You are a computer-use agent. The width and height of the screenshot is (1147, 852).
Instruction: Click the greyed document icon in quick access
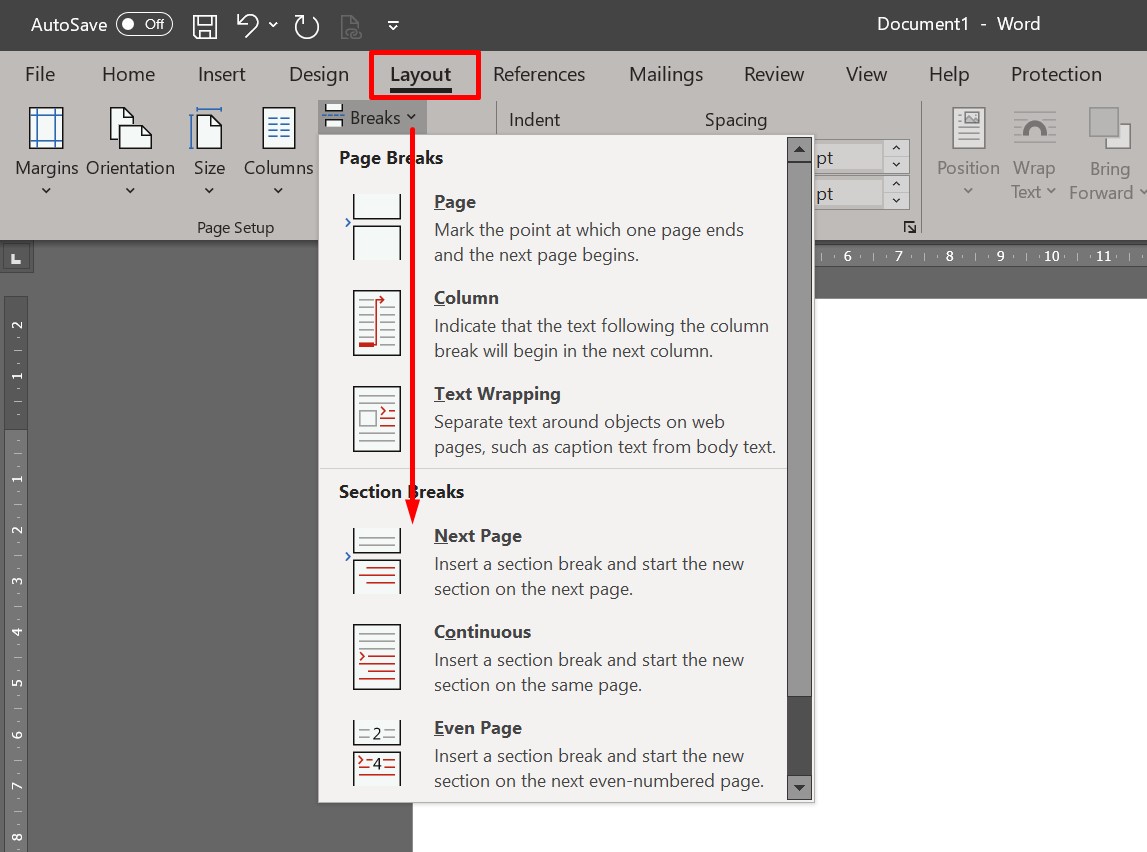[351, 27]
